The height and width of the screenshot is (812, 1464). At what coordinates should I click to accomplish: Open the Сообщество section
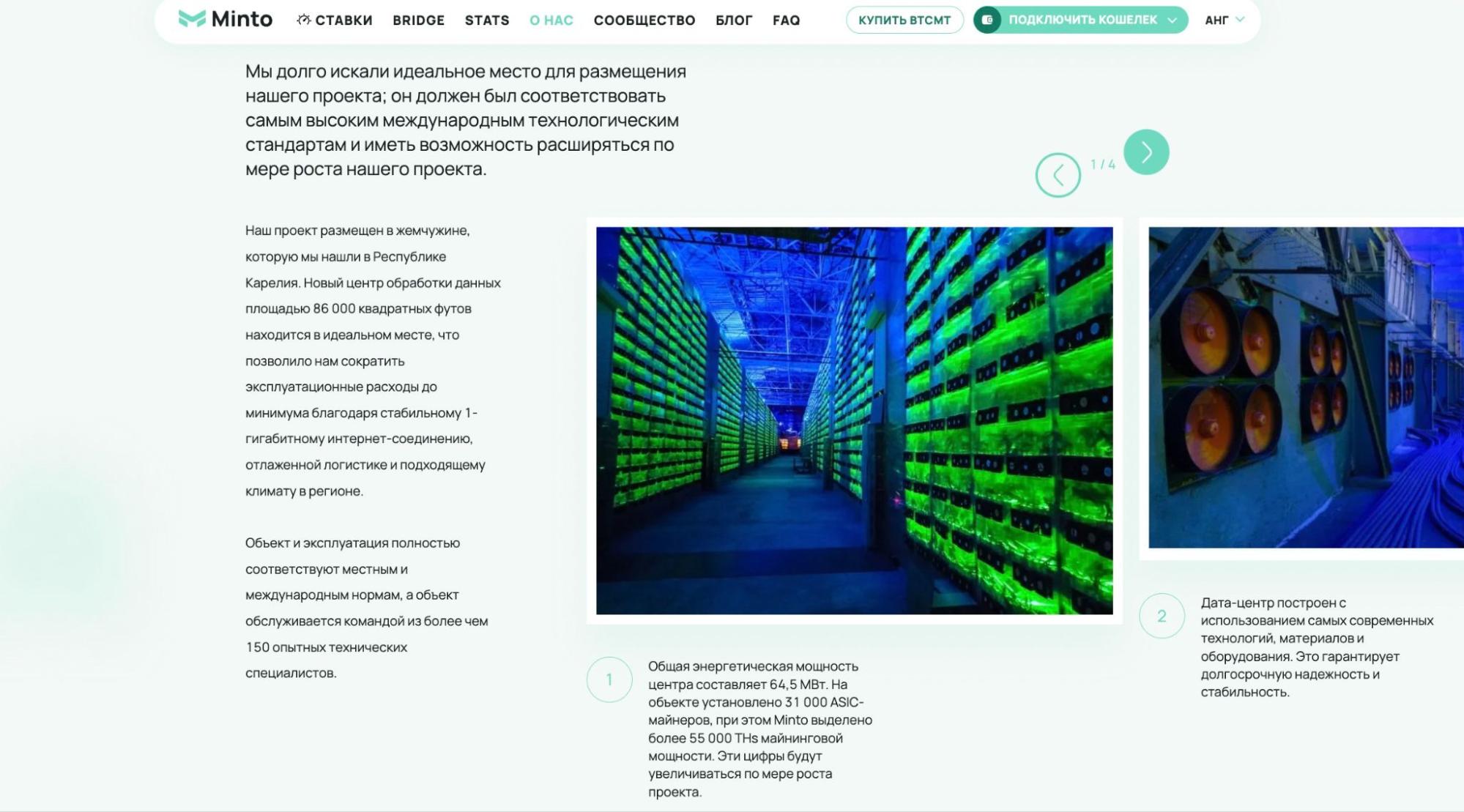click(644, 21)
